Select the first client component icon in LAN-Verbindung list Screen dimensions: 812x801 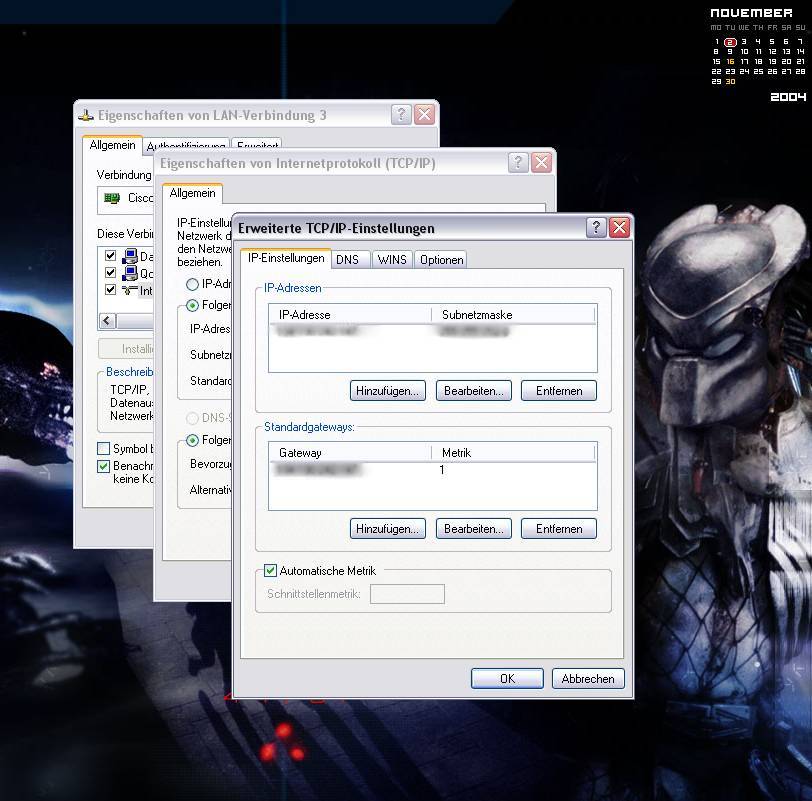129,256
